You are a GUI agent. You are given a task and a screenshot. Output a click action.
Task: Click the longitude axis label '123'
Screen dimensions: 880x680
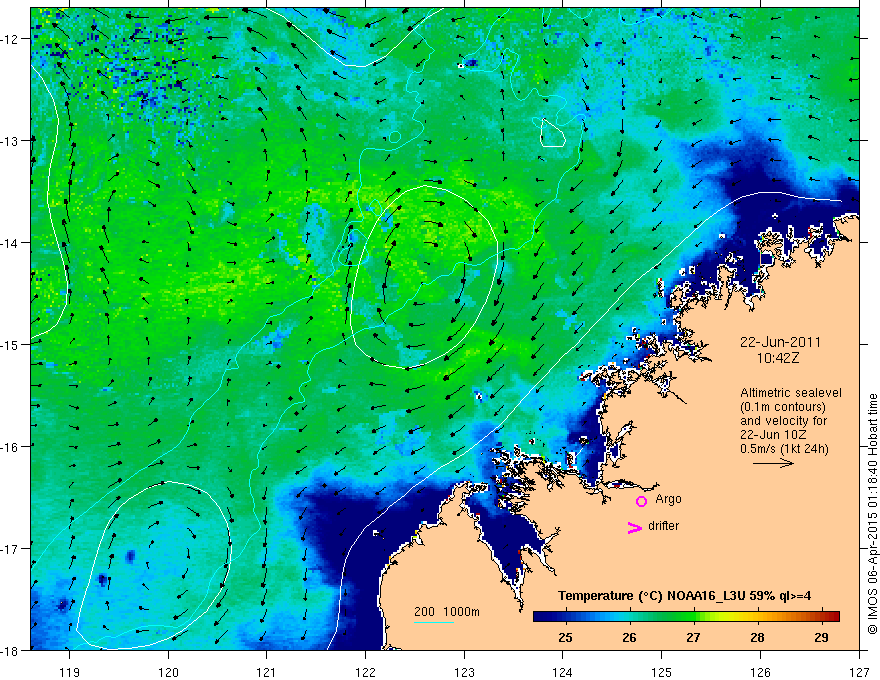[464, 672]
